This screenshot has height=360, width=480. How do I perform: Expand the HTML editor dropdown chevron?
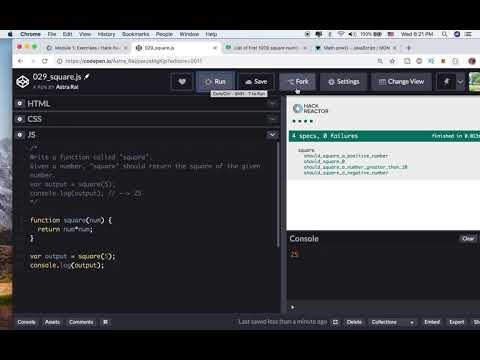(x=272, y=104)
